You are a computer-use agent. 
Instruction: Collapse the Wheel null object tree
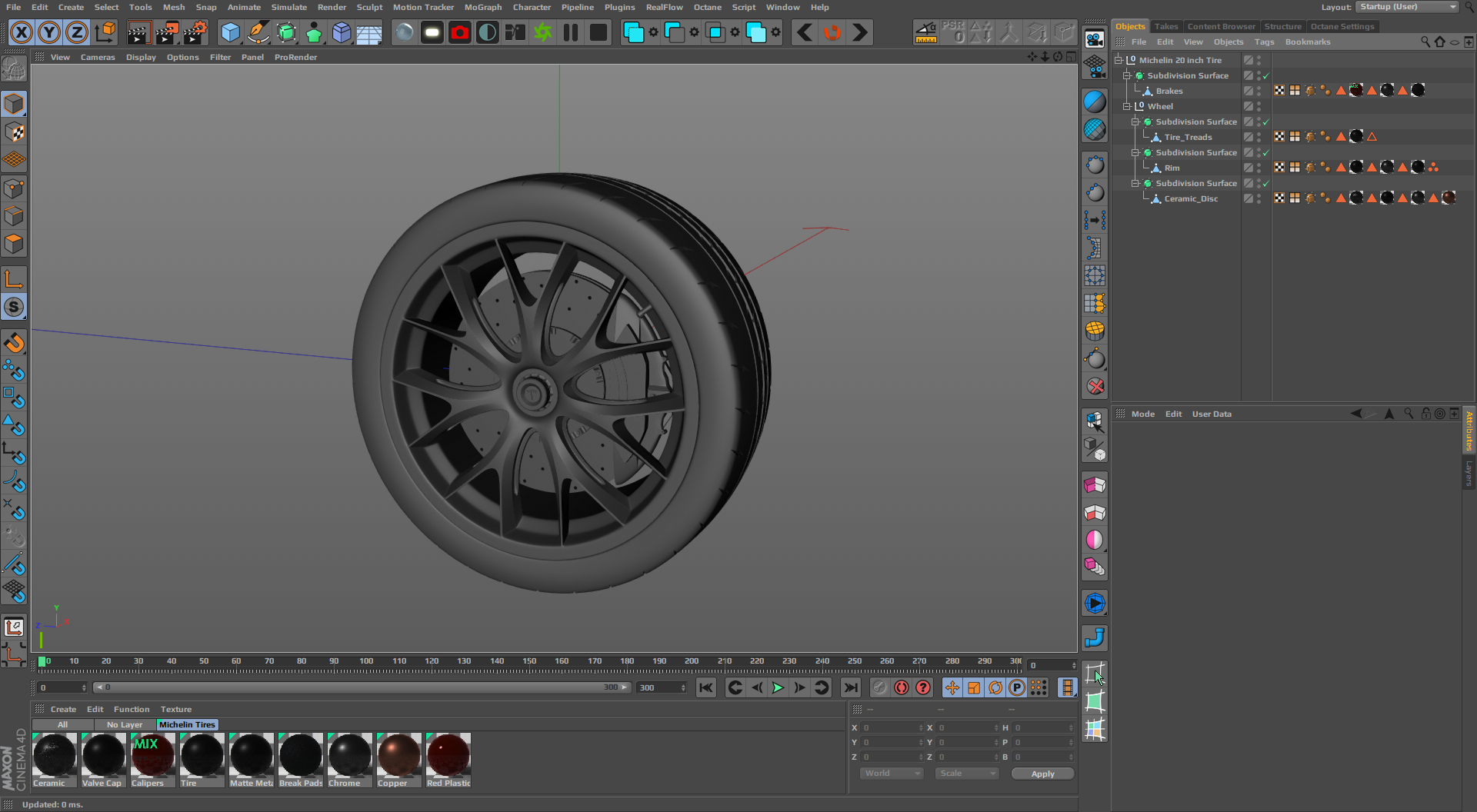pyautogui.click(x=1127, y=106)
